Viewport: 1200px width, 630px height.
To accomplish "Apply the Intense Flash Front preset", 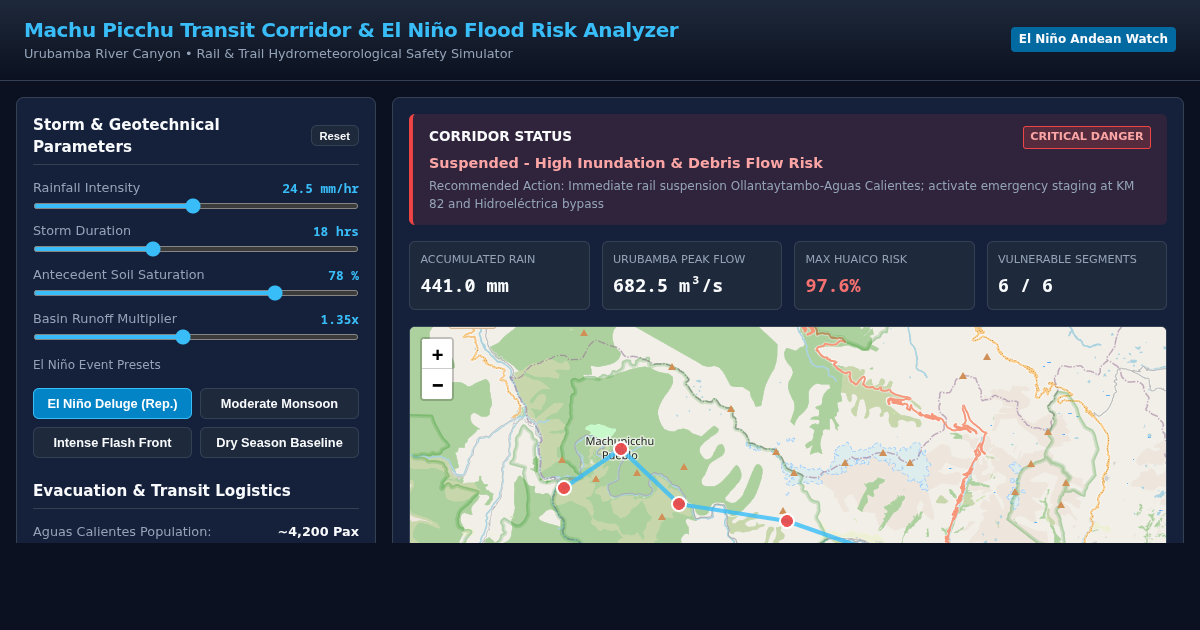I will click(x=112, y=443).
